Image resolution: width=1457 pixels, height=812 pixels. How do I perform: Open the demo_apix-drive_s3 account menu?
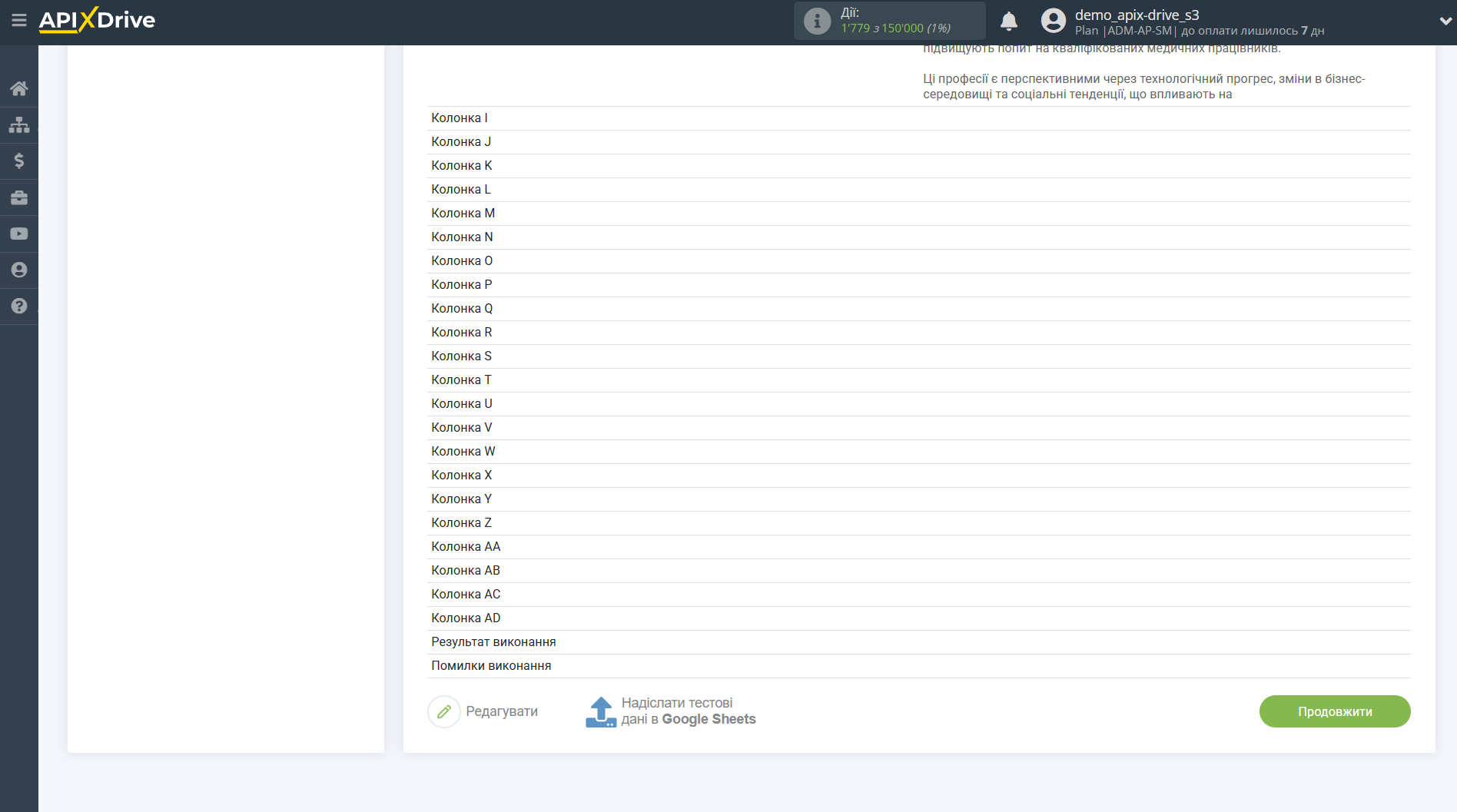(1137, 15)
